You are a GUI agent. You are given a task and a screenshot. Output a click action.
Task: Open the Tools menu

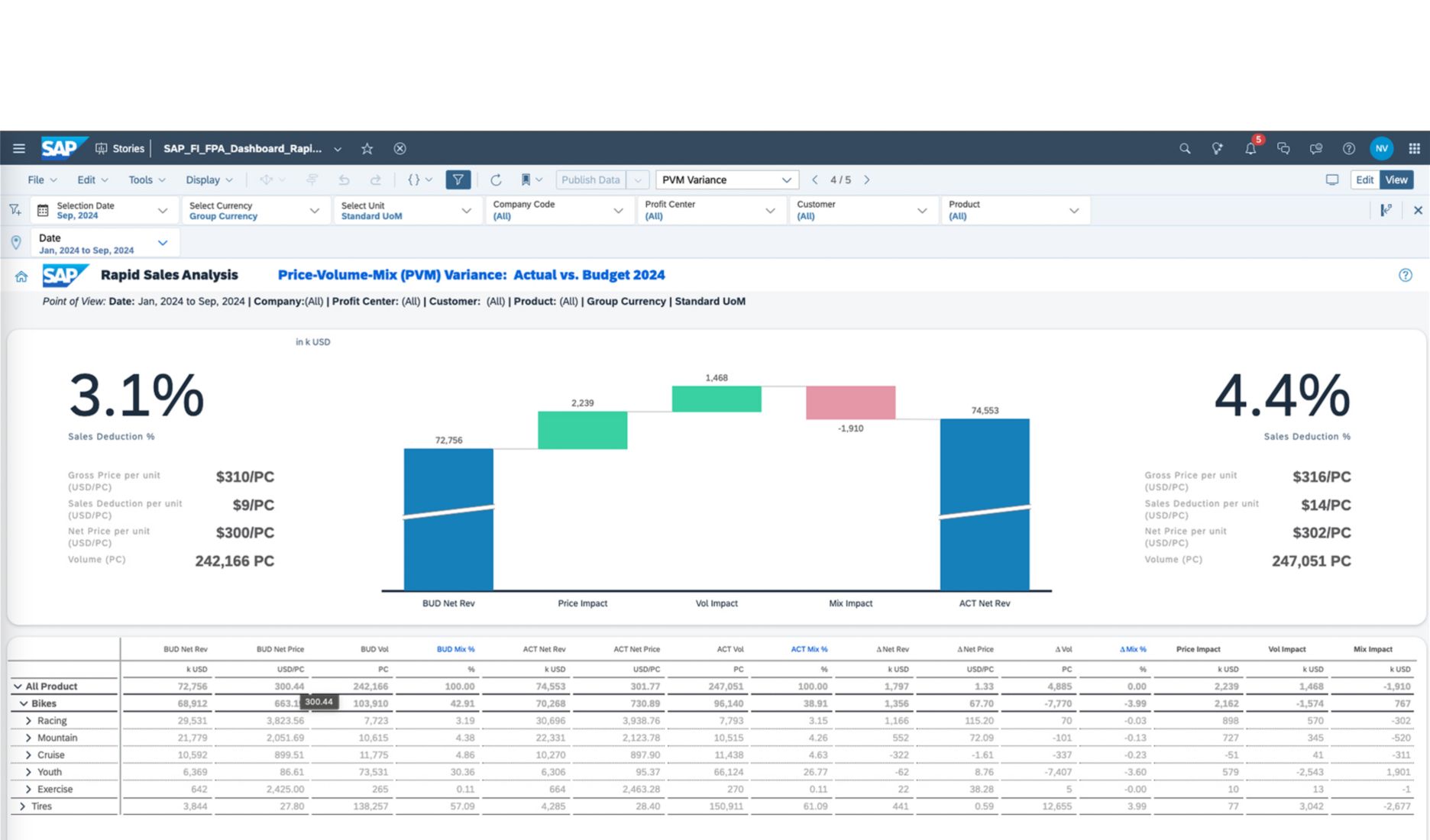pos(147,179)
